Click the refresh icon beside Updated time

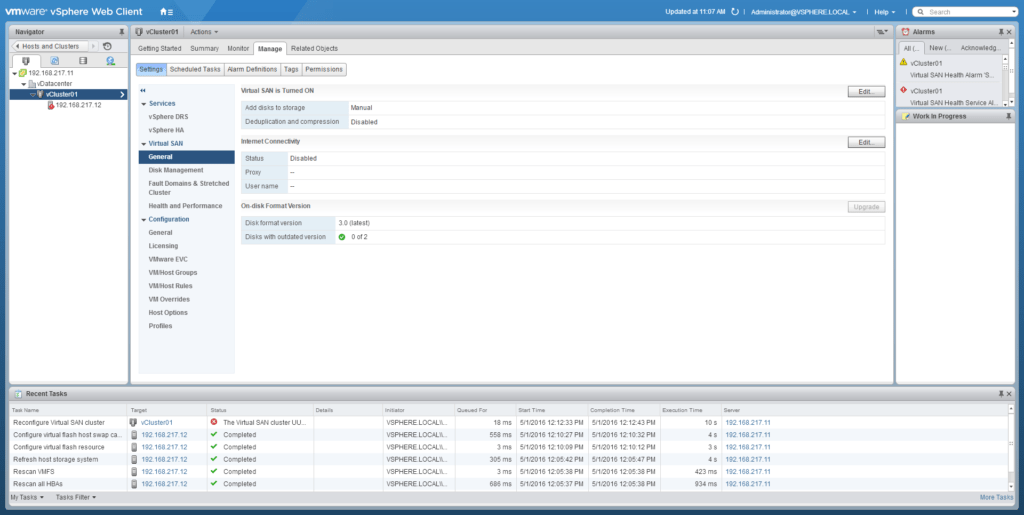coord(735,12)
